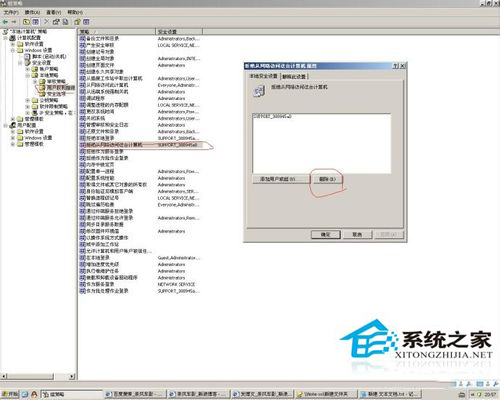Click the Internet Explorer quick launch icon on the taskbar
Screen dimensions: 500x400
pyautogui.click(x=25, y=394)
